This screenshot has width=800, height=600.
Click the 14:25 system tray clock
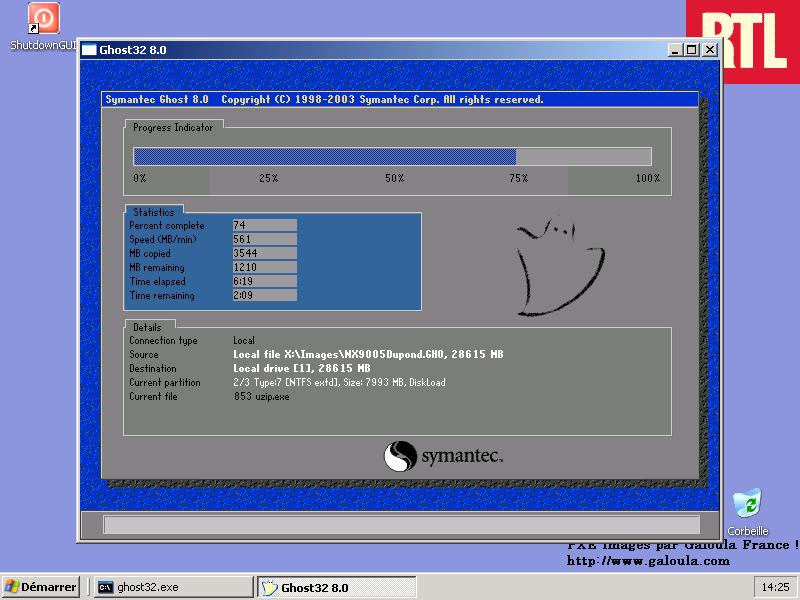point(775,587)
